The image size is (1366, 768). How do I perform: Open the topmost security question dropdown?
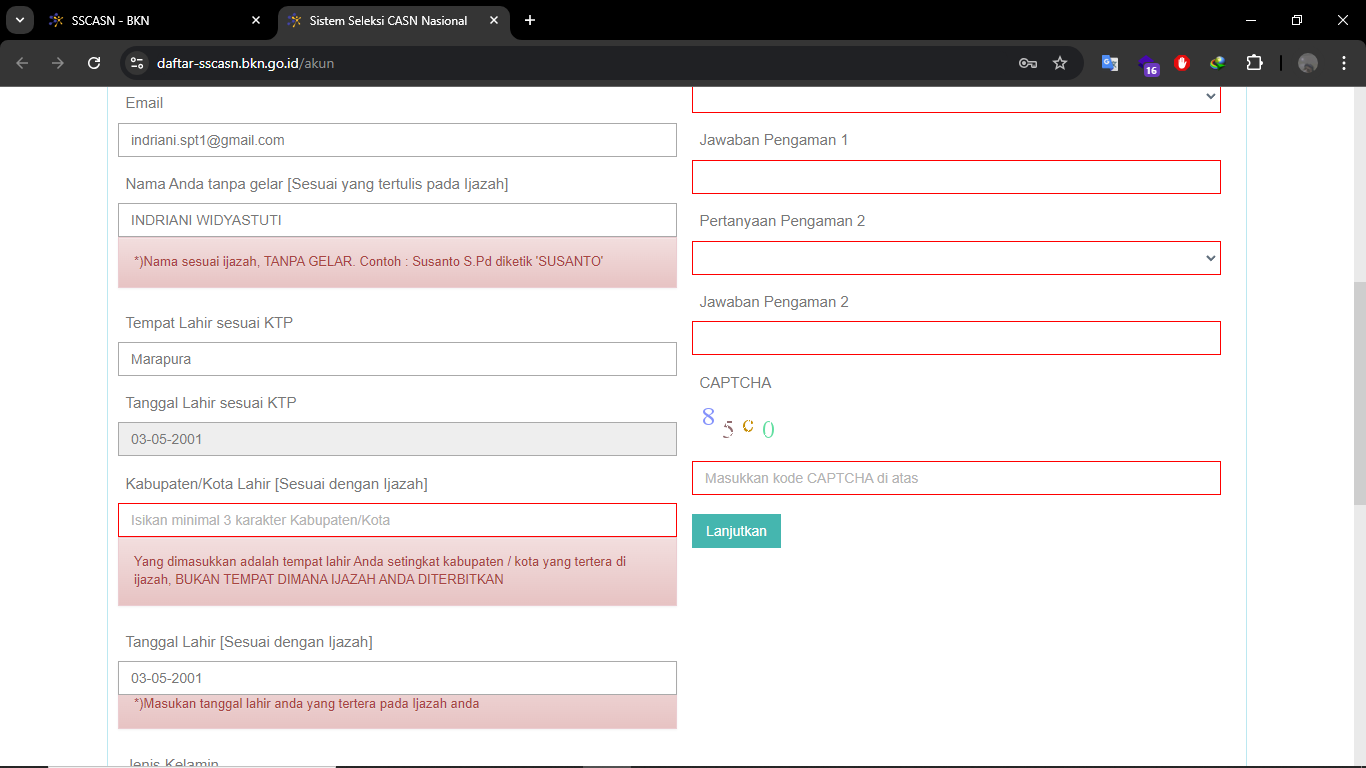pos(956,97)
